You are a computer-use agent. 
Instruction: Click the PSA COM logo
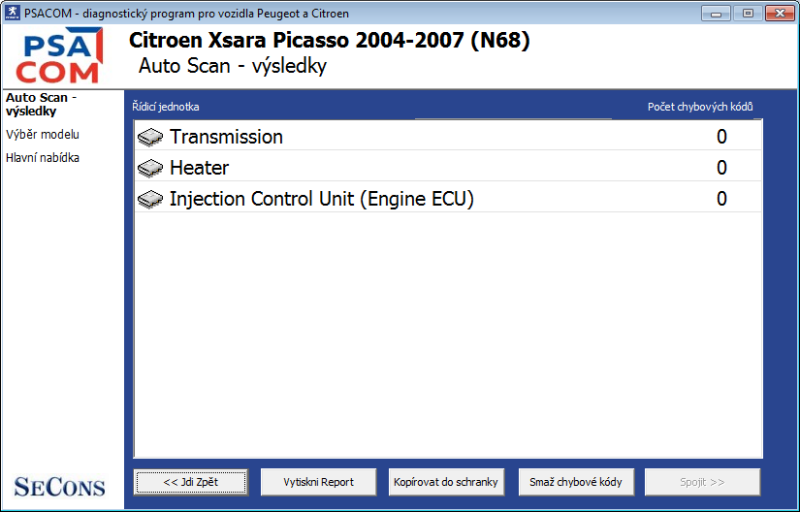point(62,57)
